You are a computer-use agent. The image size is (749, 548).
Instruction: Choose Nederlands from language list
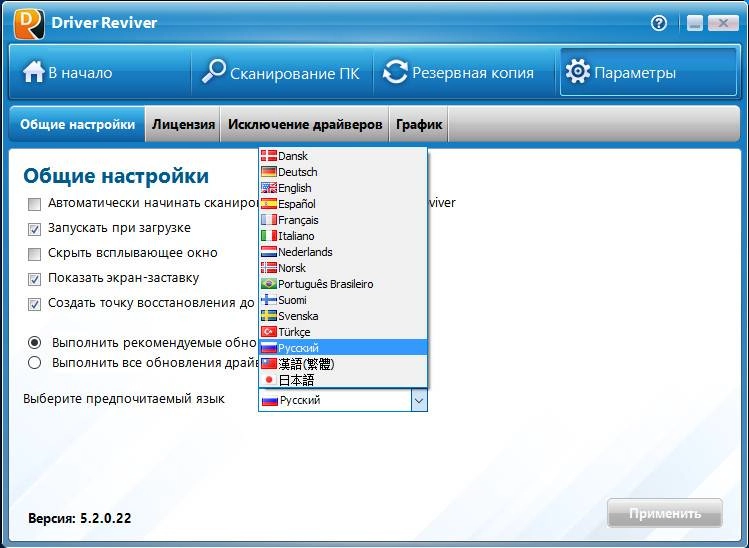[343, 252]
